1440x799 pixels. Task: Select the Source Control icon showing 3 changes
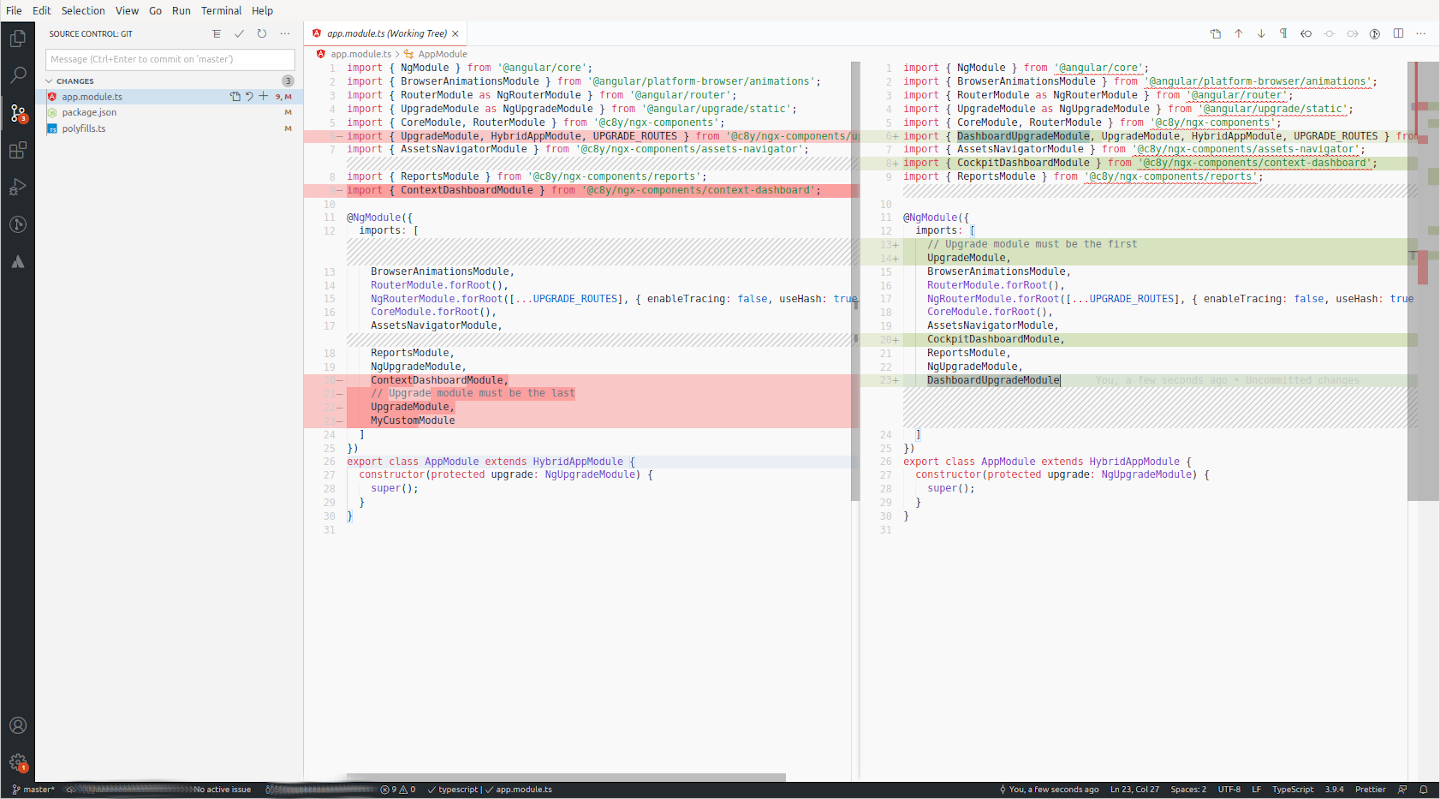17,112
